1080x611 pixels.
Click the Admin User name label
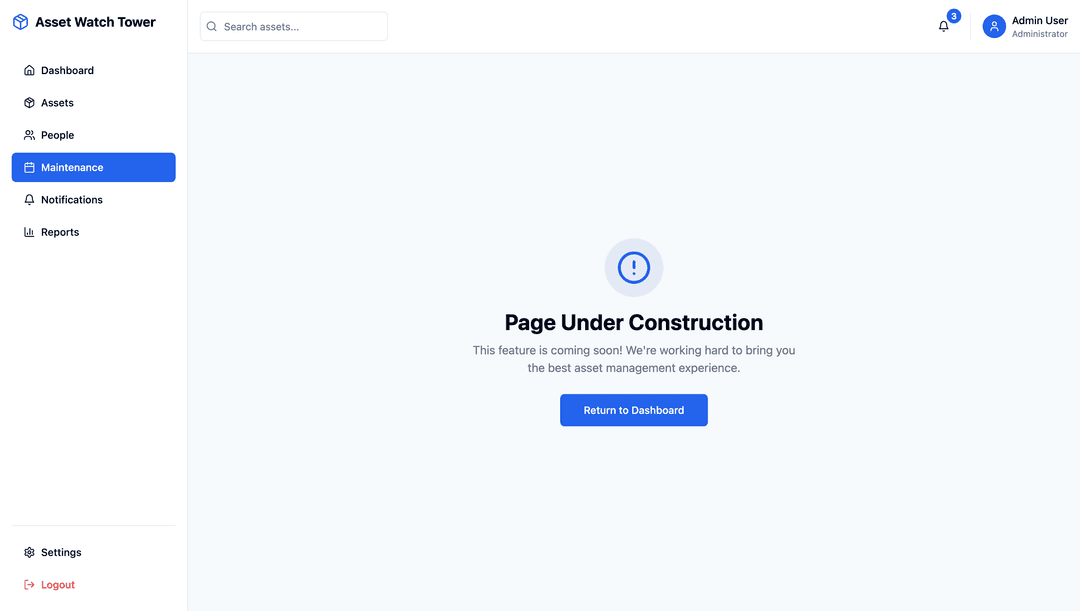click(x=1039, y=20)
